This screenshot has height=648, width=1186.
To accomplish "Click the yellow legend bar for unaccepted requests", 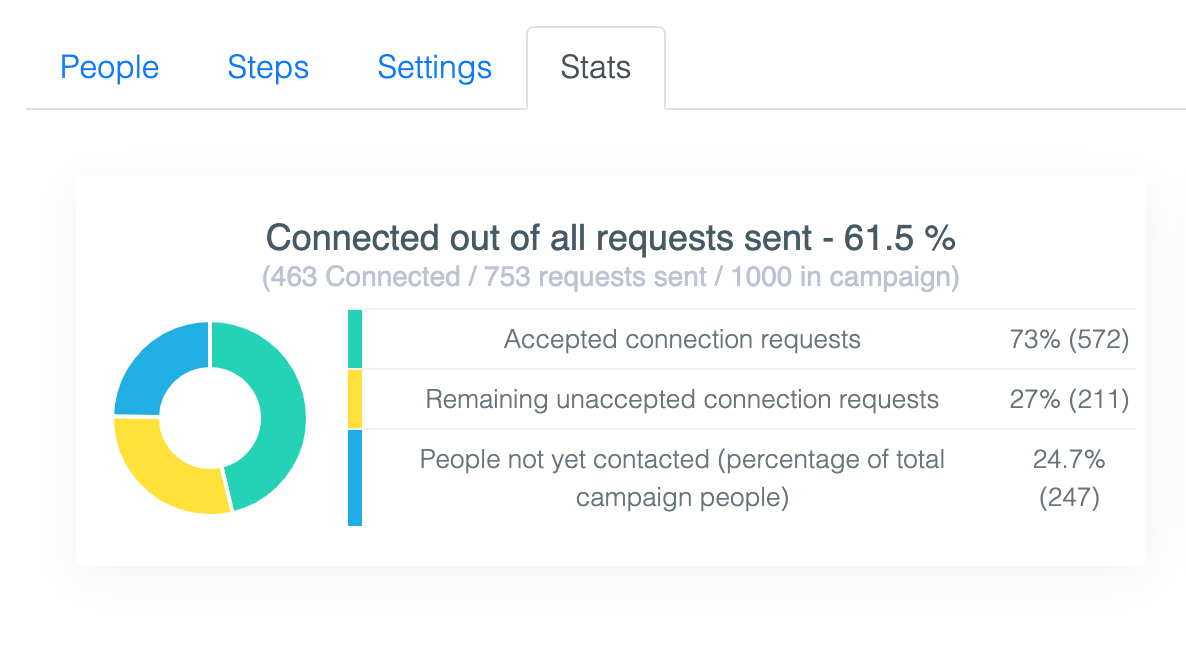I will (353, 399).
